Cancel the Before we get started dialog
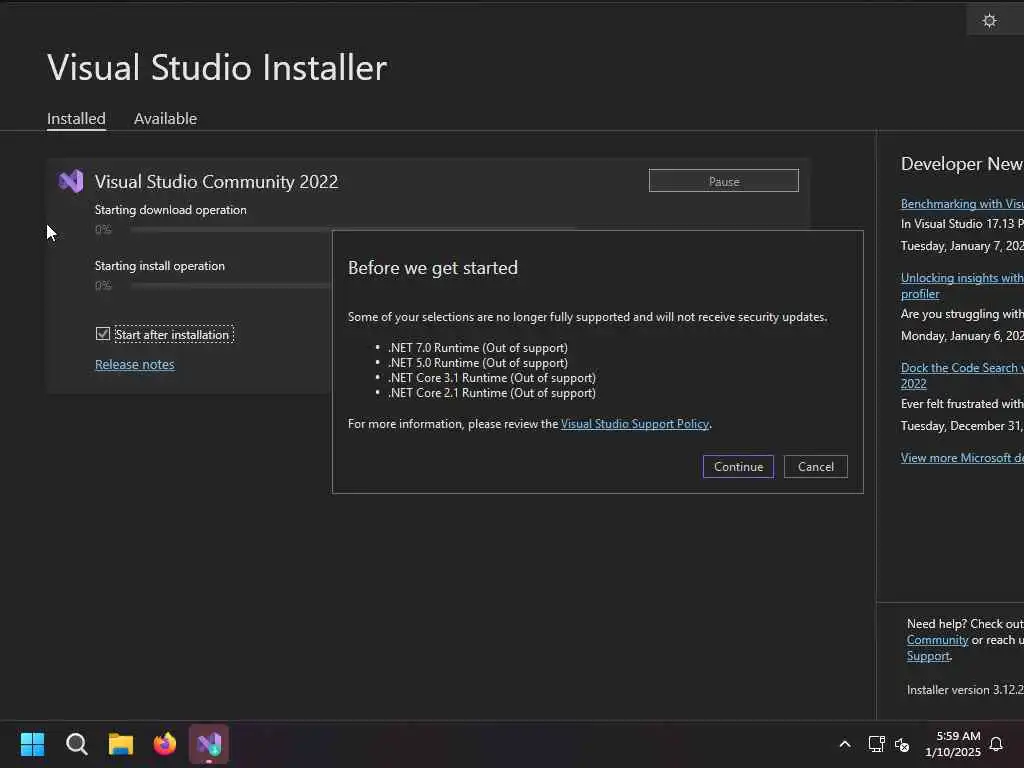 [x=816, y=467]
